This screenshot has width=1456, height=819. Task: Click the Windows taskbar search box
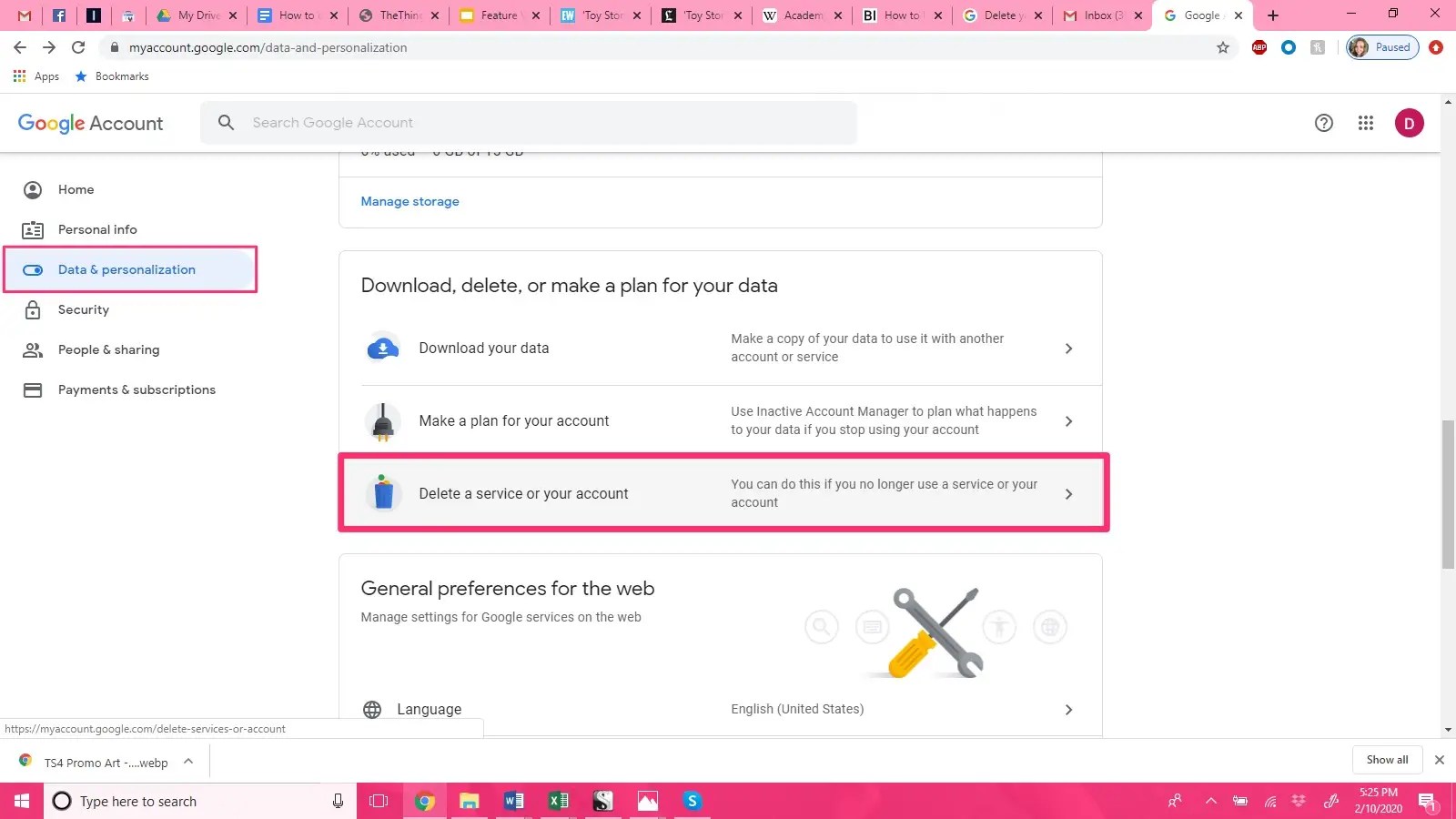click(x=200, y=801)
